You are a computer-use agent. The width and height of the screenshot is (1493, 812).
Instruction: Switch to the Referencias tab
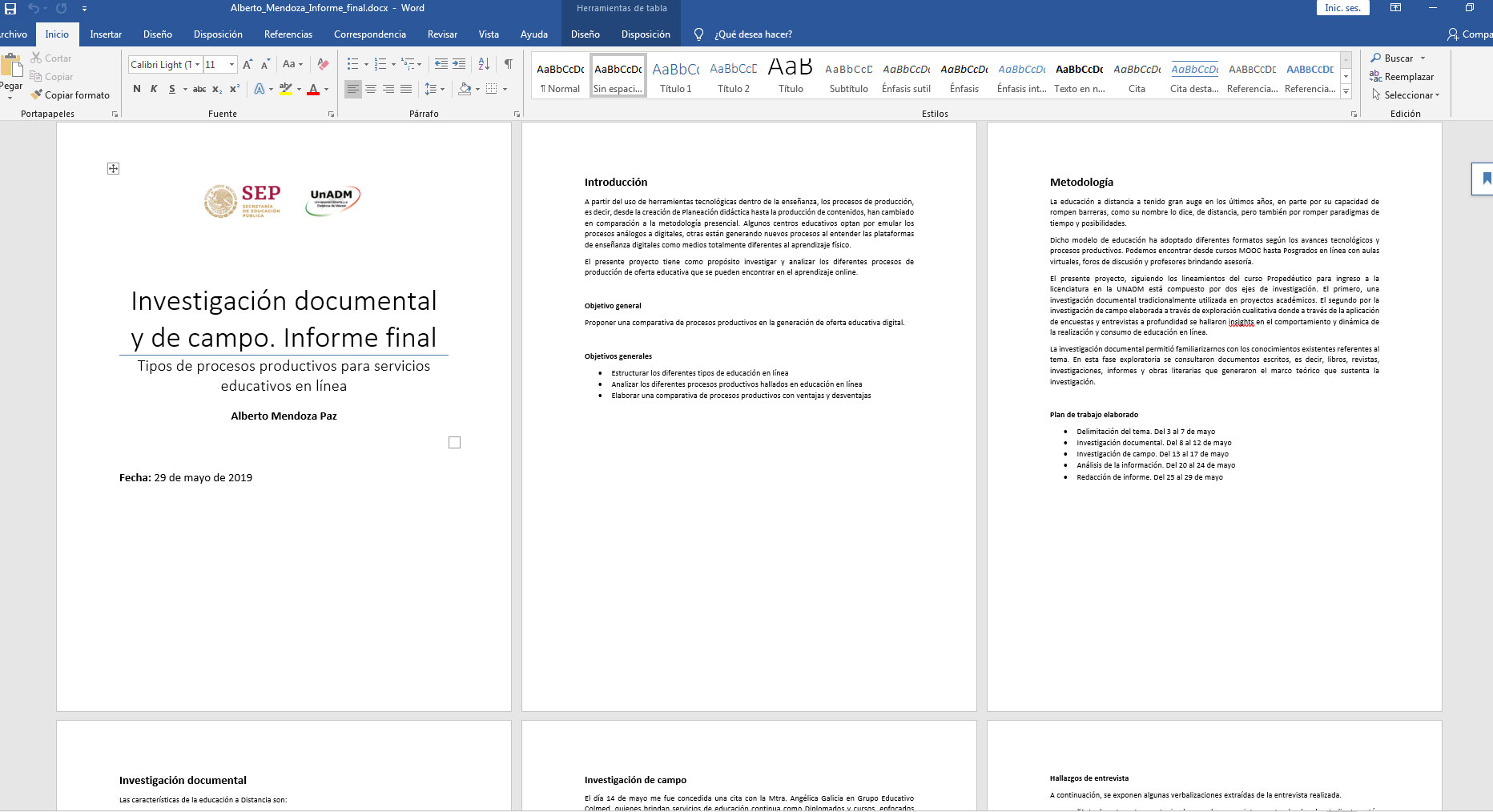coord(288,34)
